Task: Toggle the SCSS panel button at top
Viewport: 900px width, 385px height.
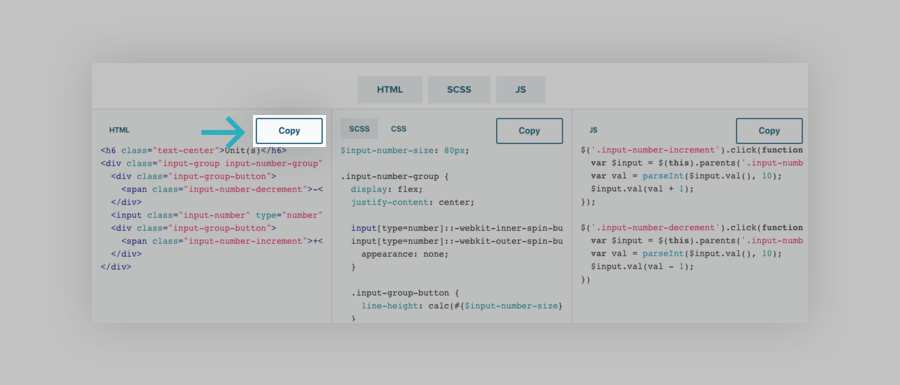Action: pos(459,90)
